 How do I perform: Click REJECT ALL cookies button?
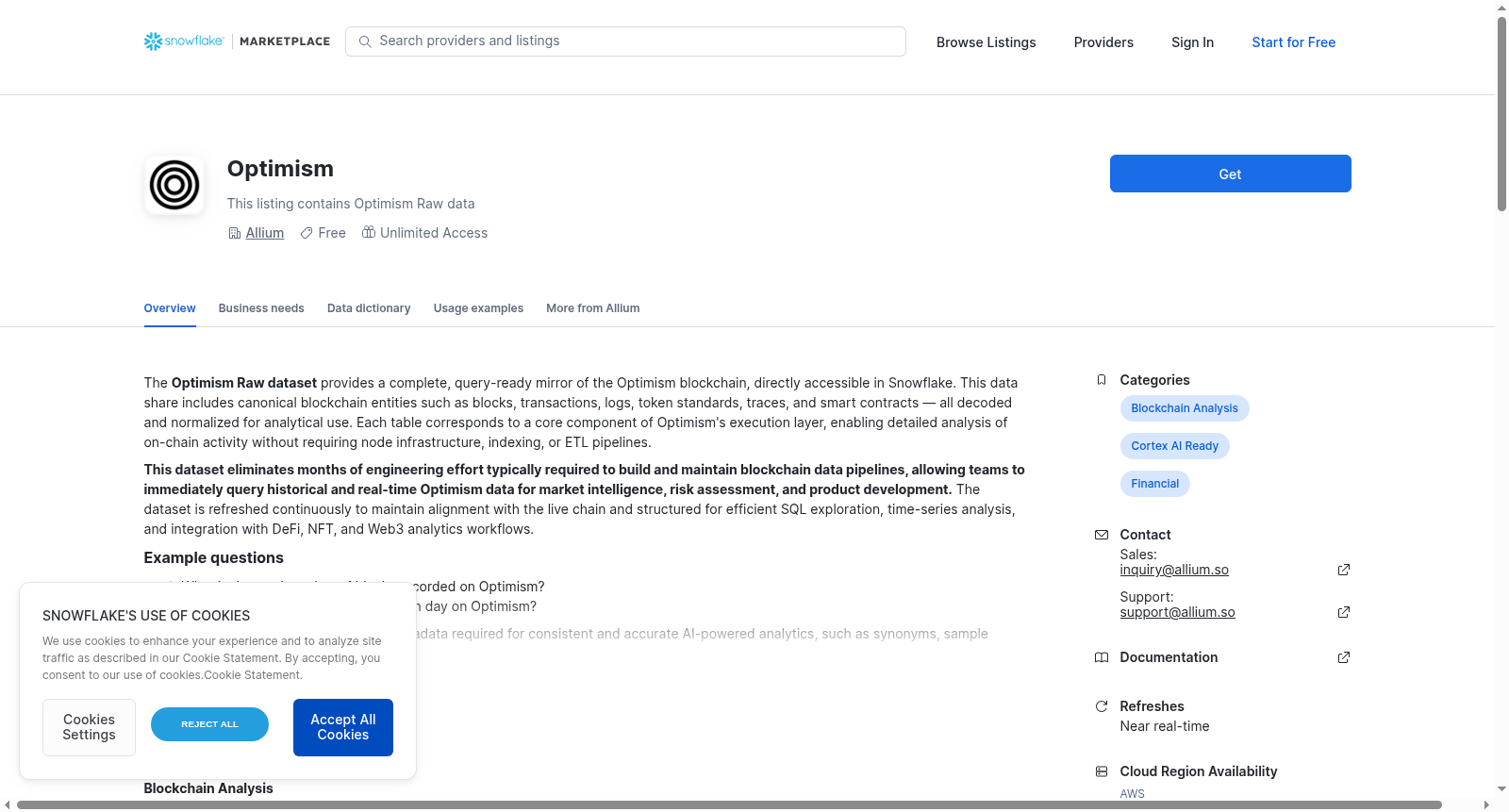coord(209,724)
